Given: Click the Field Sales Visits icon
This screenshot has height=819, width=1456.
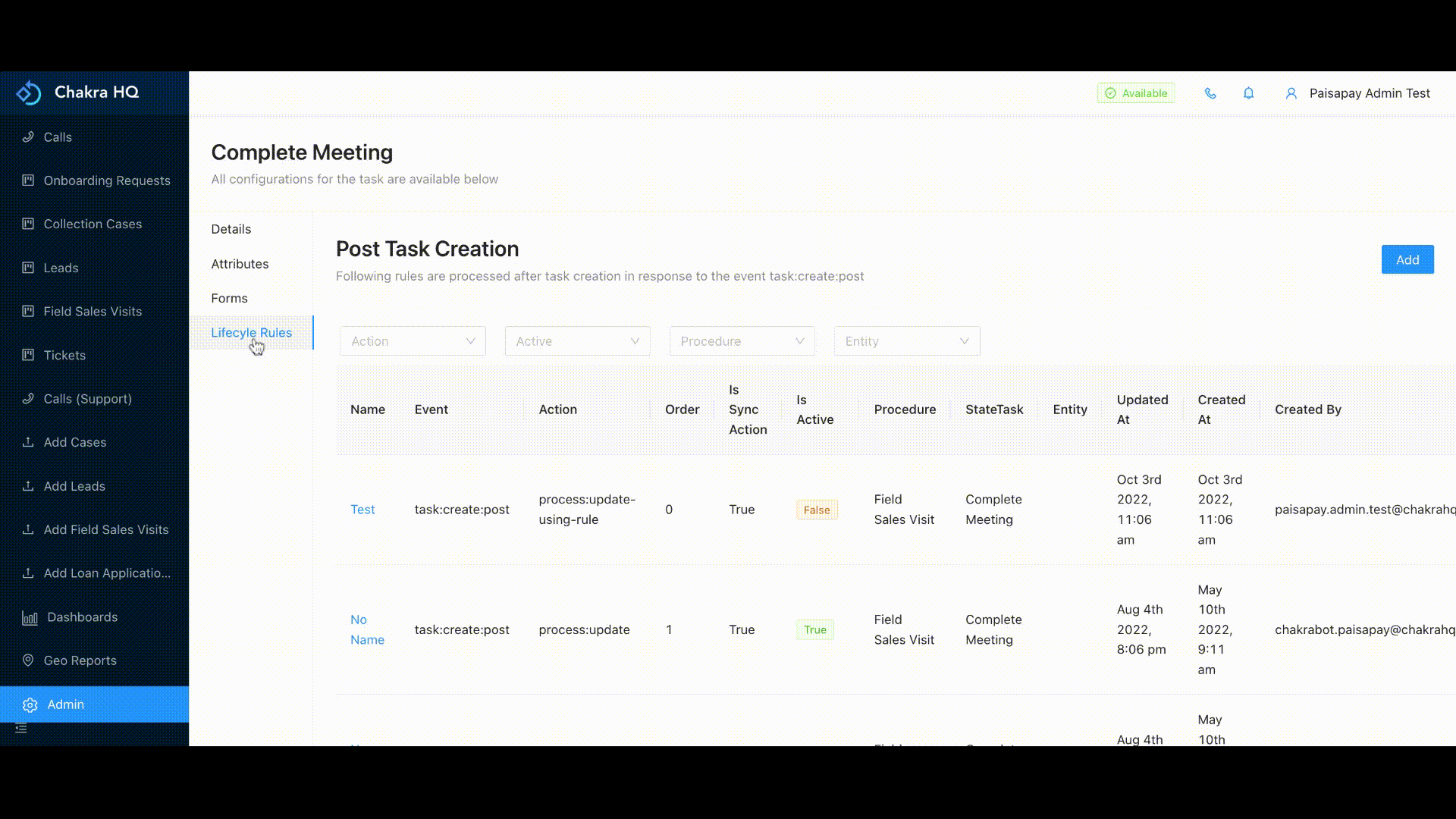Looking at the screenshot, I should tap(27, 311).
